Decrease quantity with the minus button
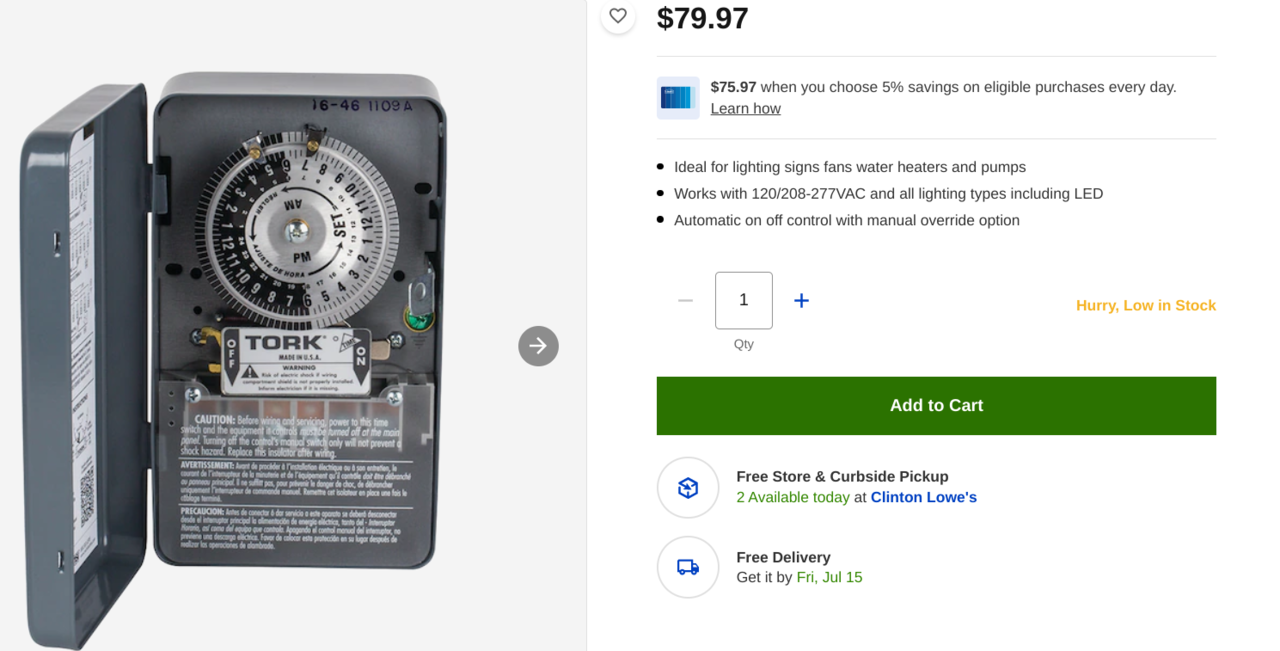This screenshot has width=1280, height=651. coord(685,300)
